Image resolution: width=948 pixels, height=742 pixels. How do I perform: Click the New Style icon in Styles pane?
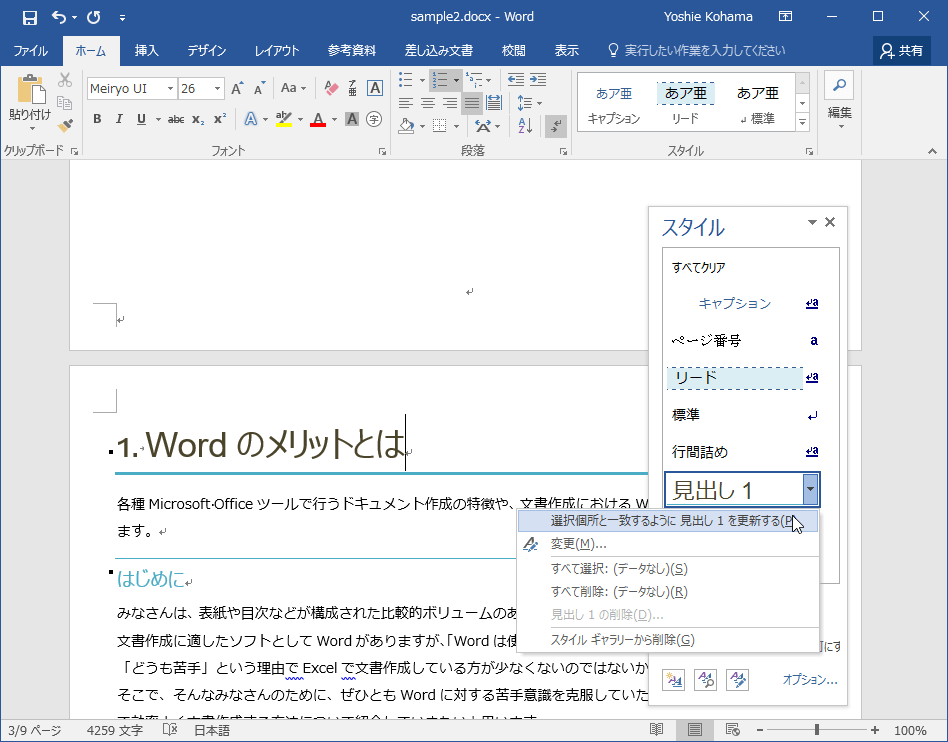(673, 680)
